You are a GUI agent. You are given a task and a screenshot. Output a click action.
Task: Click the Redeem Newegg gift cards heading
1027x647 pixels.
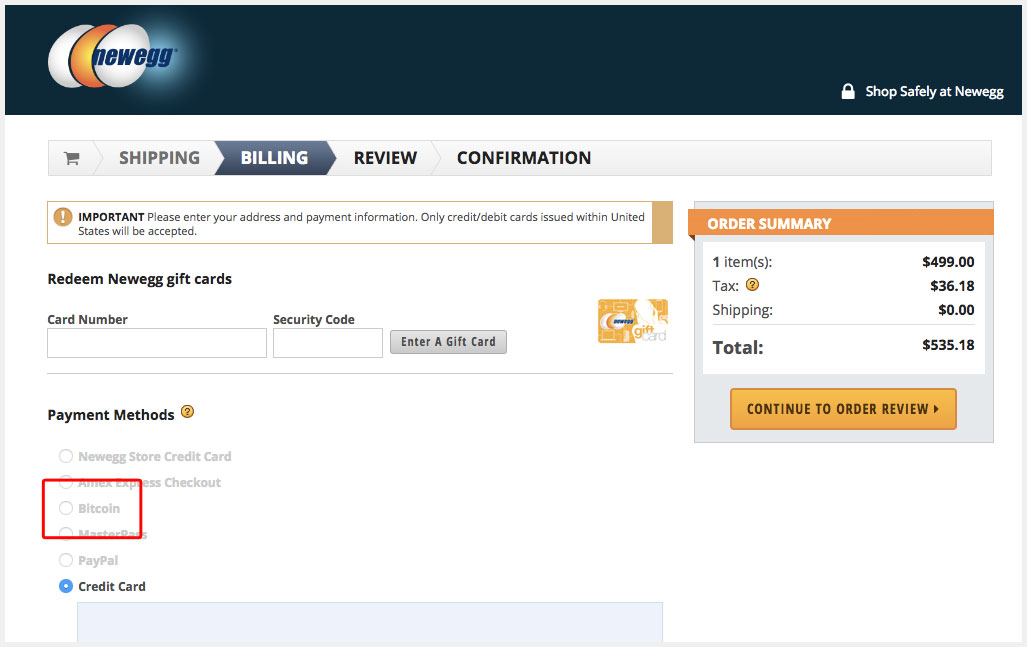pos(140,279)
